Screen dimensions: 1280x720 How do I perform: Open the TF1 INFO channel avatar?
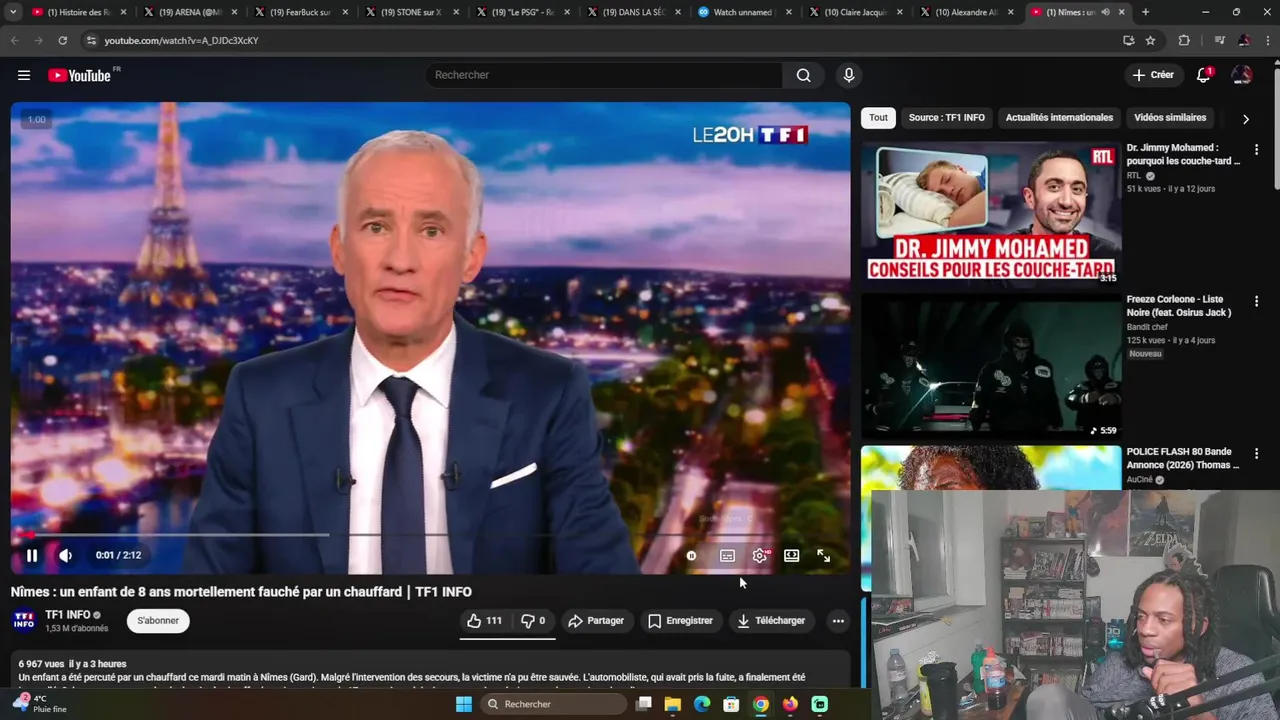point(24,621)
